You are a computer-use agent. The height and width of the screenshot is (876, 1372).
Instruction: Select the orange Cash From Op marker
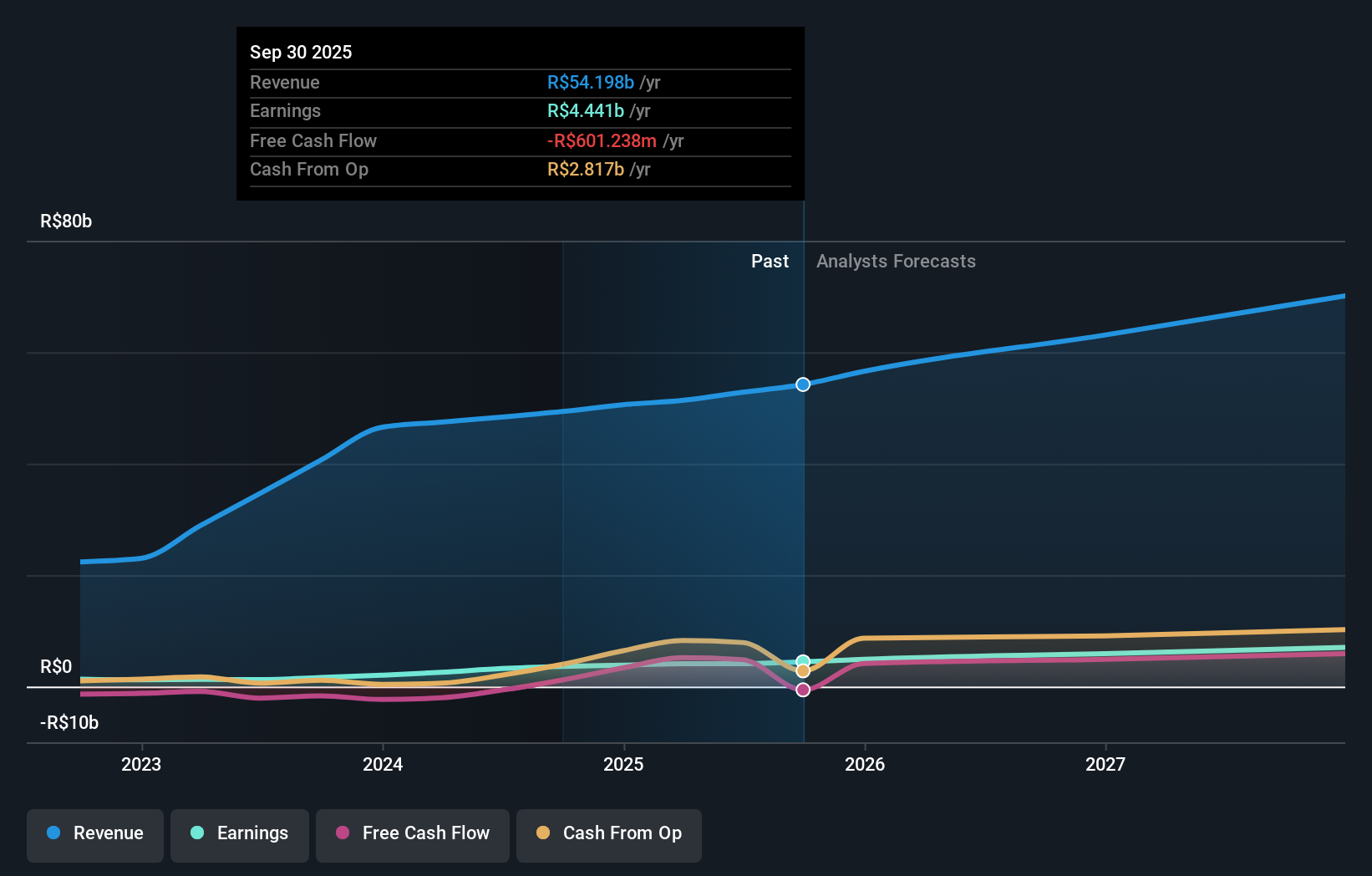click(x=803, y=672)
